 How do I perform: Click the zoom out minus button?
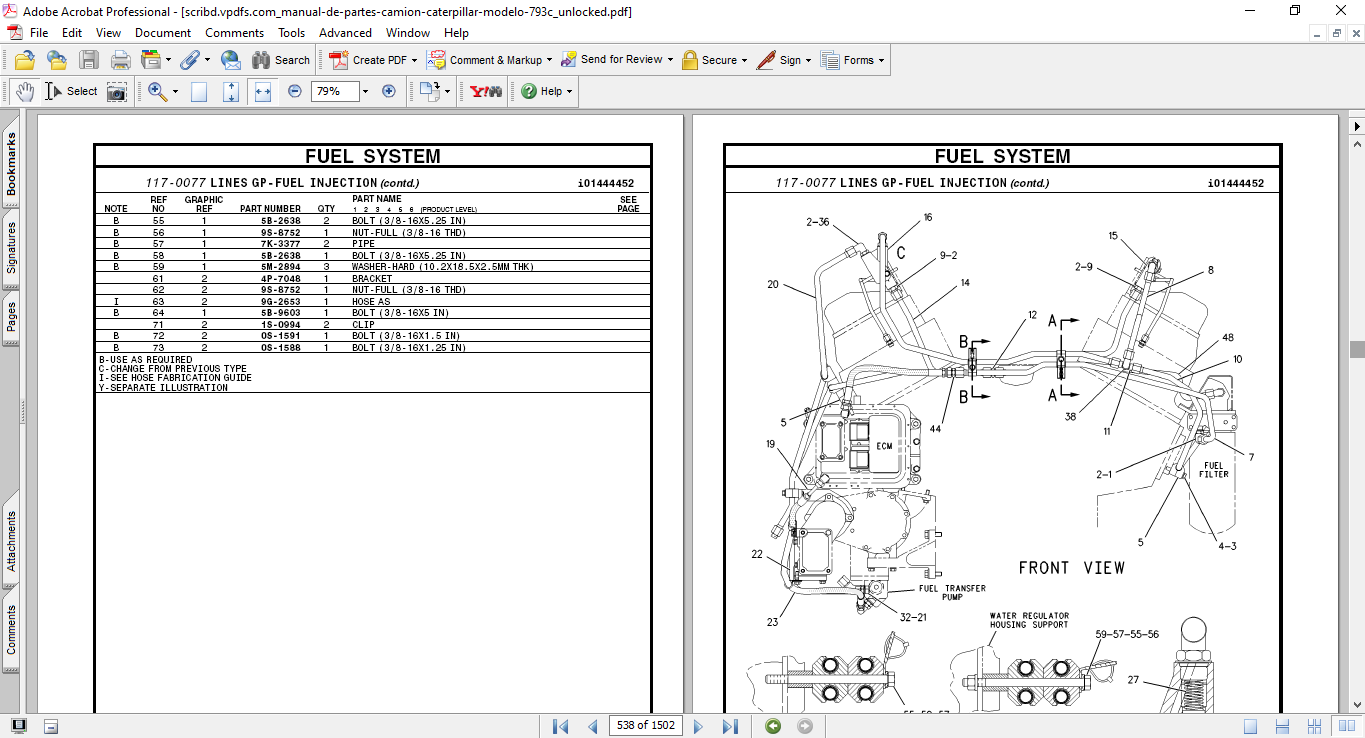(294, 91)
